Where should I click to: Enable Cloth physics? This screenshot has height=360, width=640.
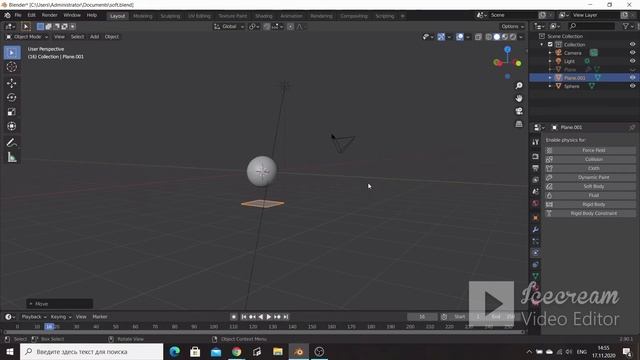[590, 169]
